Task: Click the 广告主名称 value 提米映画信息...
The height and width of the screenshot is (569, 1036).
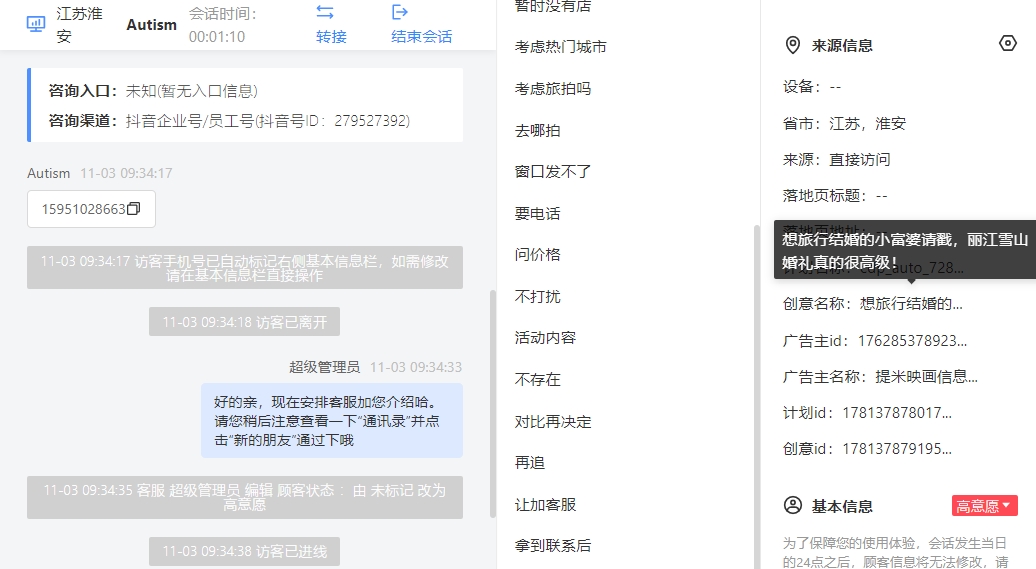Action: (x=926, y=377)
